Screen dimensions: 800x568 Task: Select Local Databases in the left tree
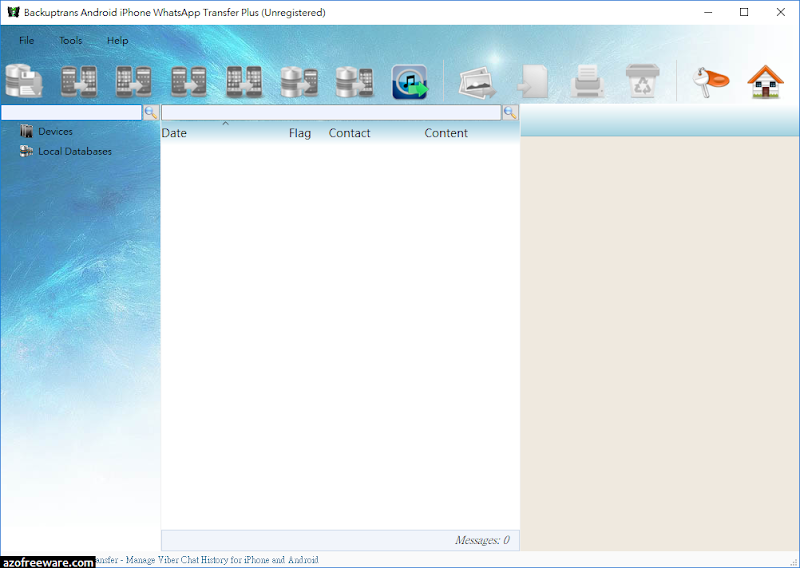pos(74,151)
